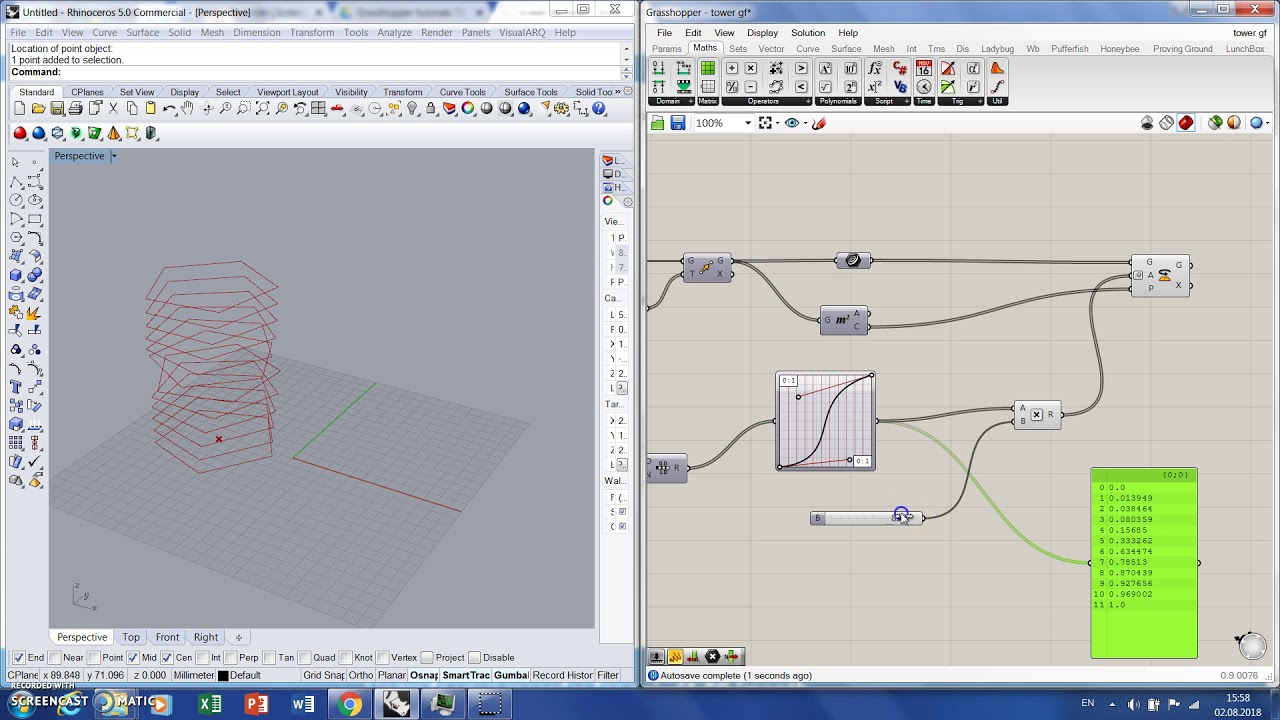Image resolution: width=1280 pixels, height=720 pixels.
Task: Expand the Operators group in Maths ribbon
Action: tap(808, 101)
